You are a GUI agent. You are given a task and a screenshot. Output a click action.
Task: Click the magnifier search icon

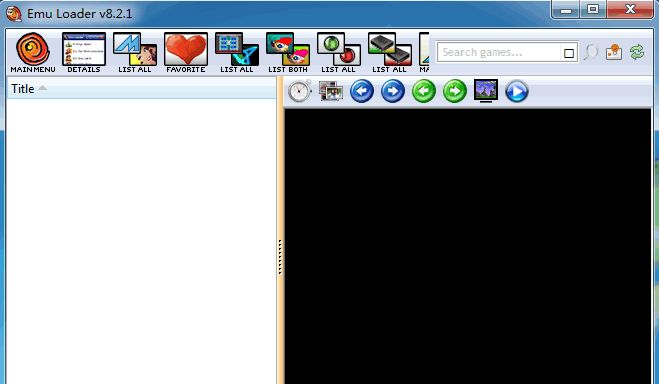[591, 53]
